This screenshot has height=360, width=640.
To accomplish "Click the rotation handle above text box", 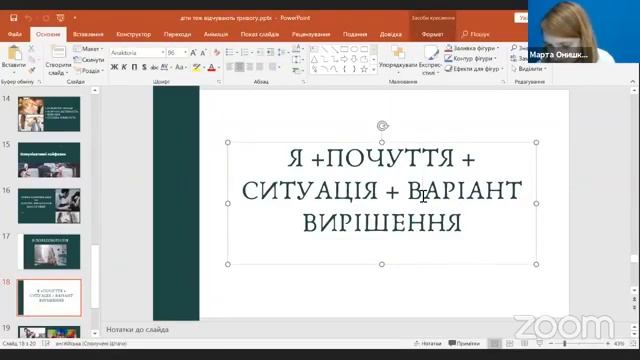I will click(x=382, y=126).
